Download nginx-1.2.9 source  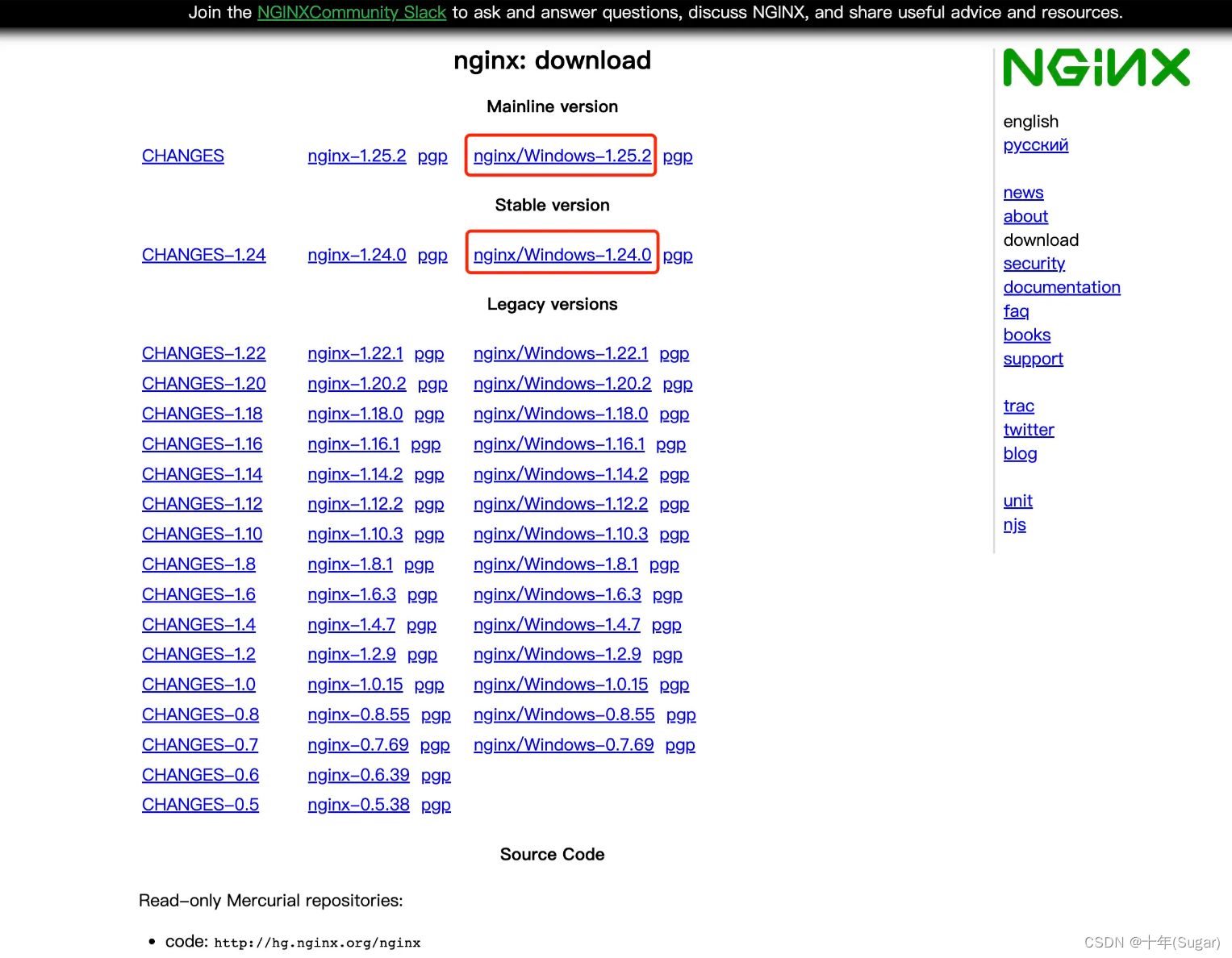[x=352, y=655]
